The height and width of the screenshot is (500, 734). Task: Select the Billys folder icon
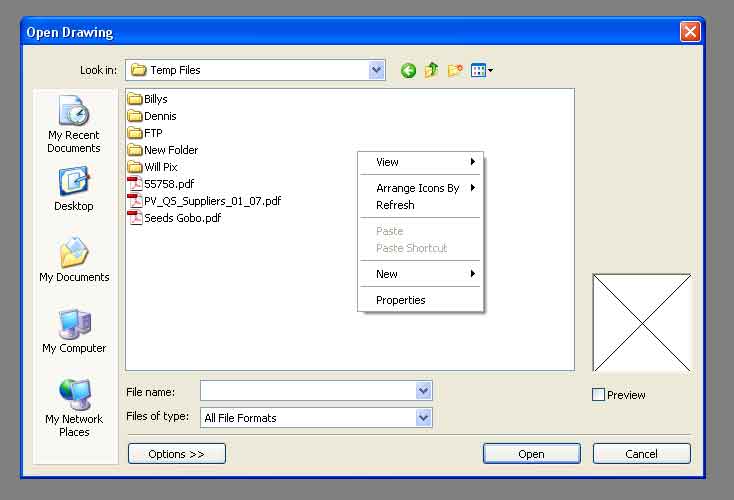[x=135, y=99]
